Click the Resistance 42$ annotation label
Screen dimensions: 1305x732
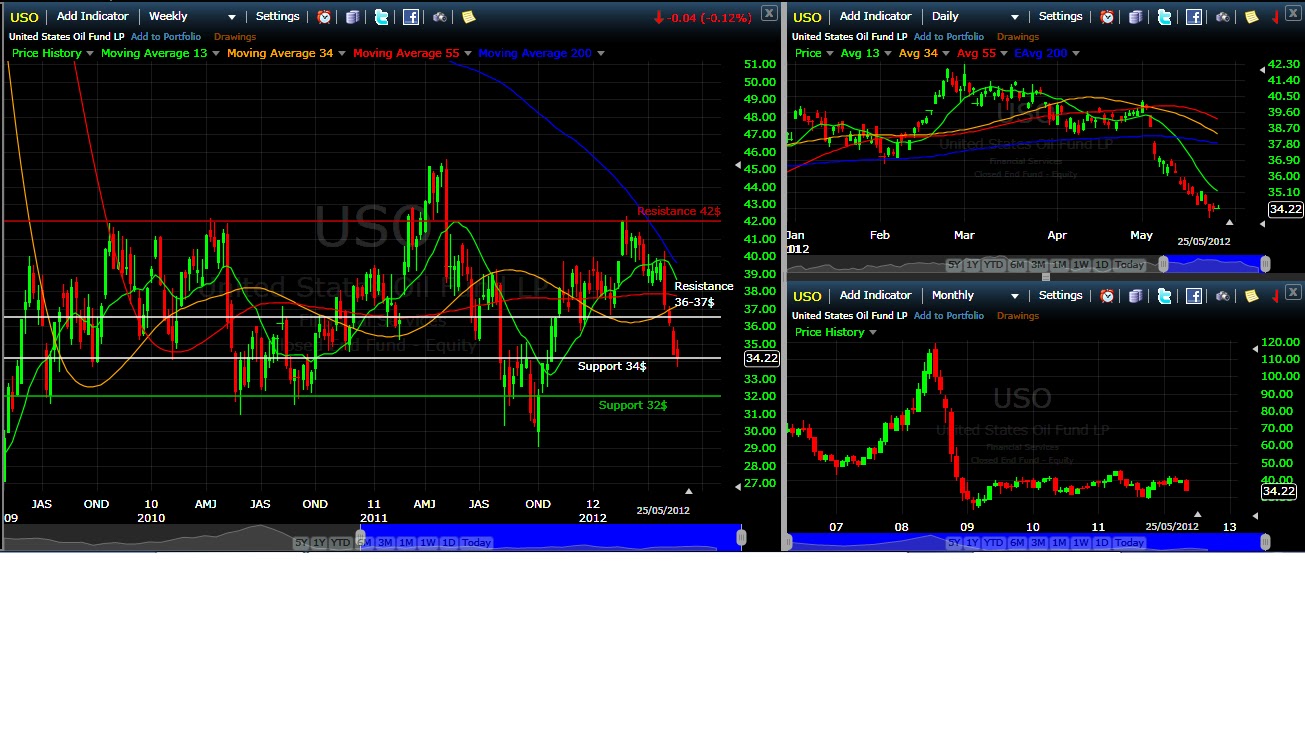click(x=678, y=212)
